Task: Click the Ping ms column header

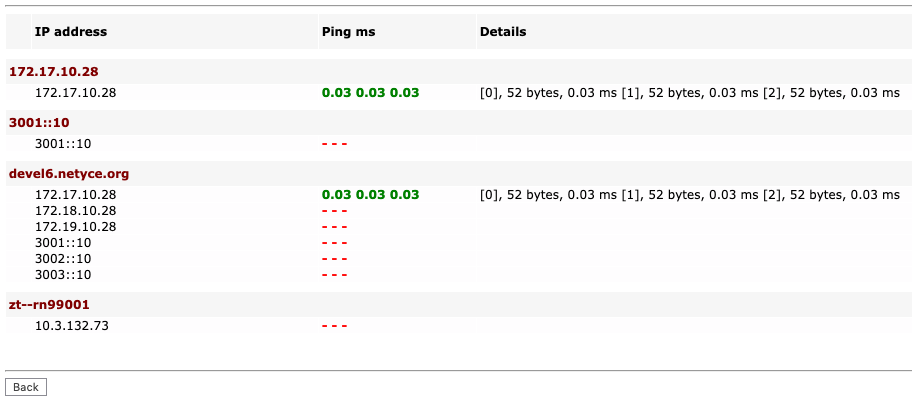Action: 348,32
